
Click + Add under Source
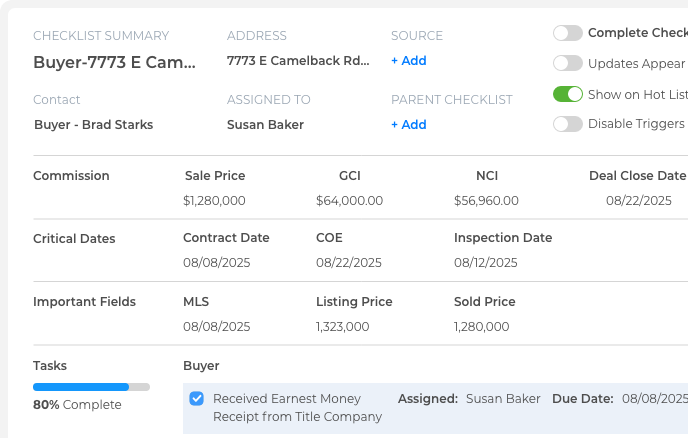408,61
